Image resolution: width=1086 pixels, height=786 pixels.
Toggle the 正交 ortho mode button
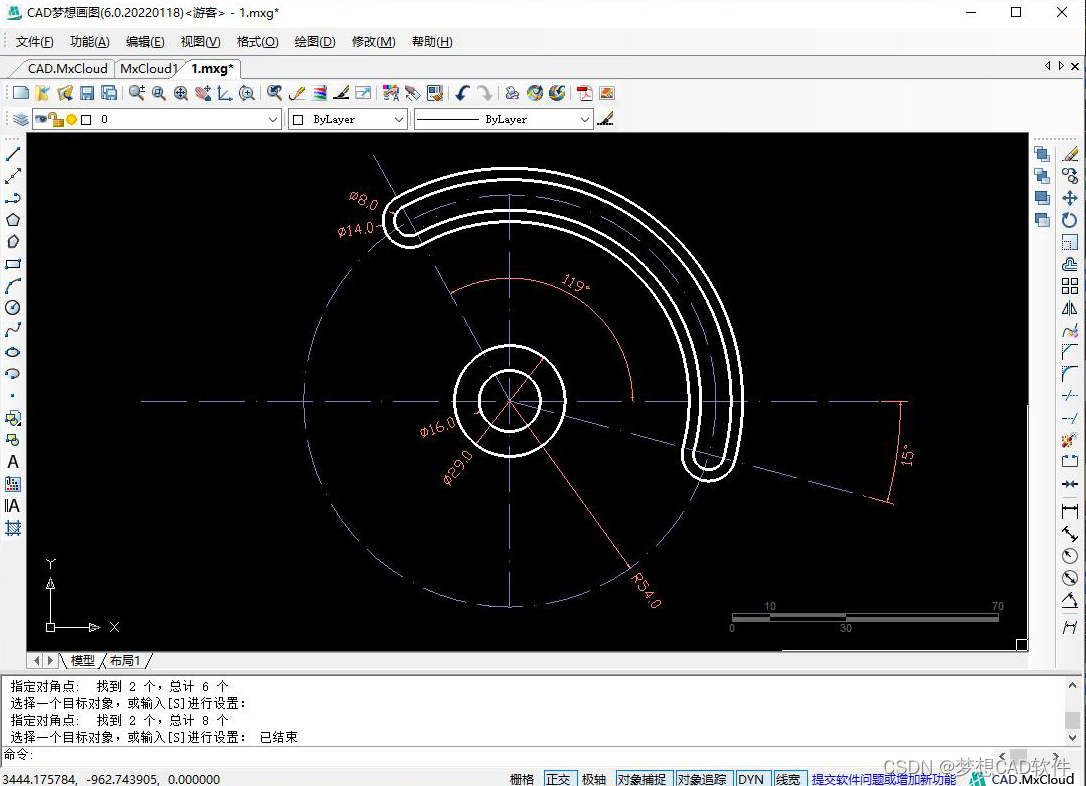point(558,779)
